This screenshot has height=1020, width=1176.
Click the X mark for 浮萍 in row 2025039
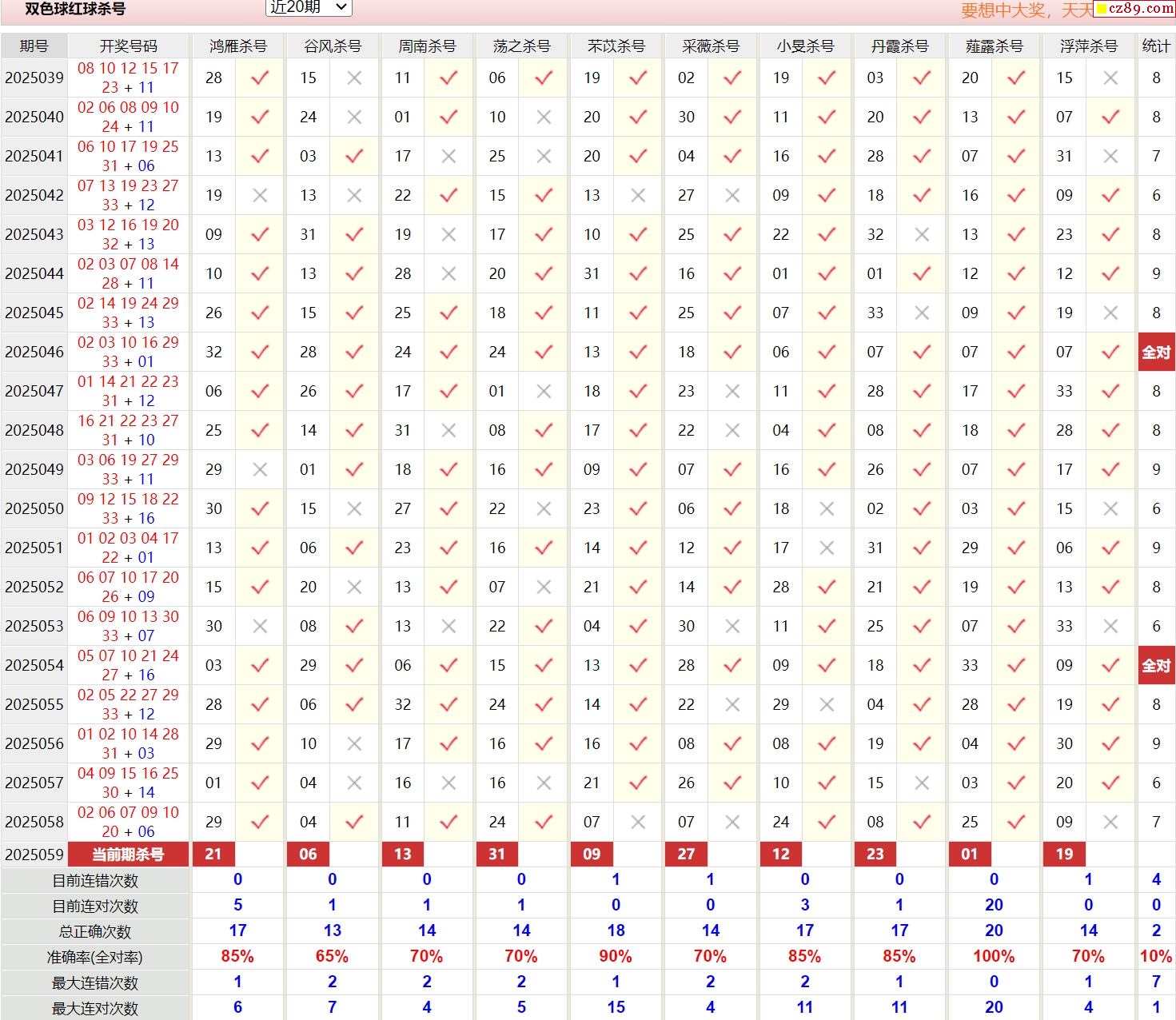tap(1110, 78)
